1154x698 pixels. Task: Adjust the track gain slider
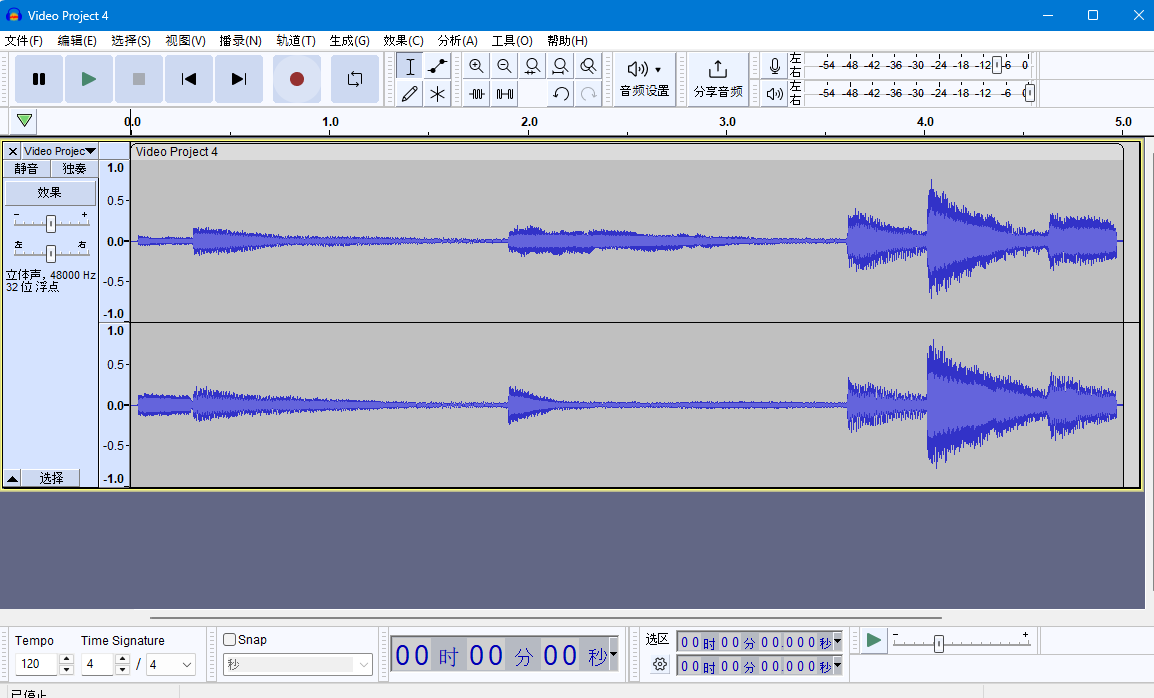[51, 223]
